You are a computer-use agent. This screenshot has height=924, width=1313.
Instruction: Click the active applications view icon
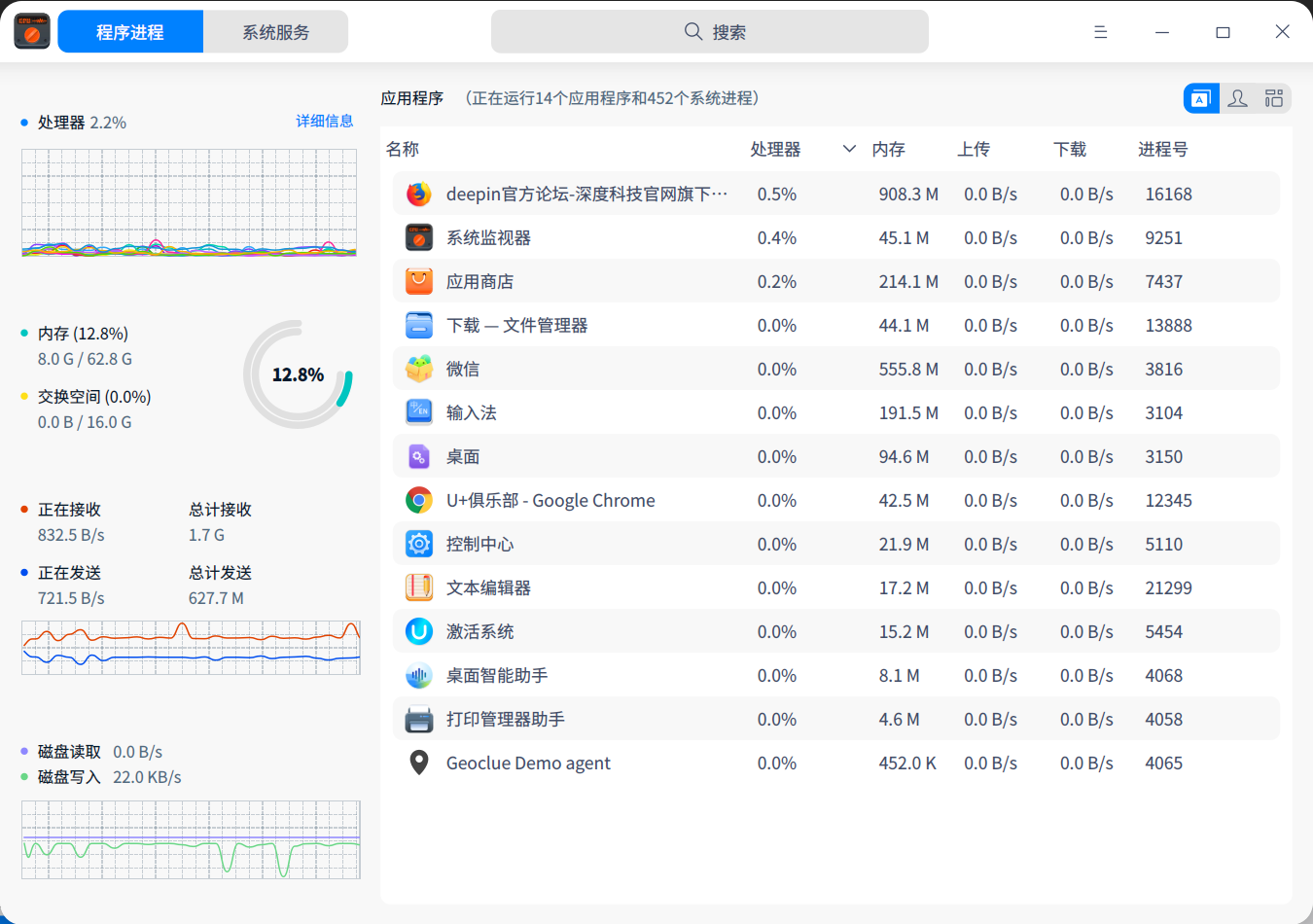pyautogui.click(x=1201, y=97)
